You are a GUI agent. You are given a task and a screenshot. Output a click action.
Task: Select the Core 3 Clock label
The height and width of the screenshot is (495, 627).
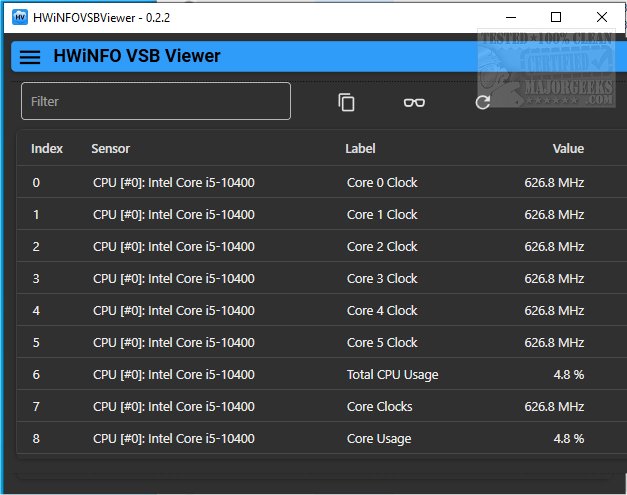[x=382, y=279]
